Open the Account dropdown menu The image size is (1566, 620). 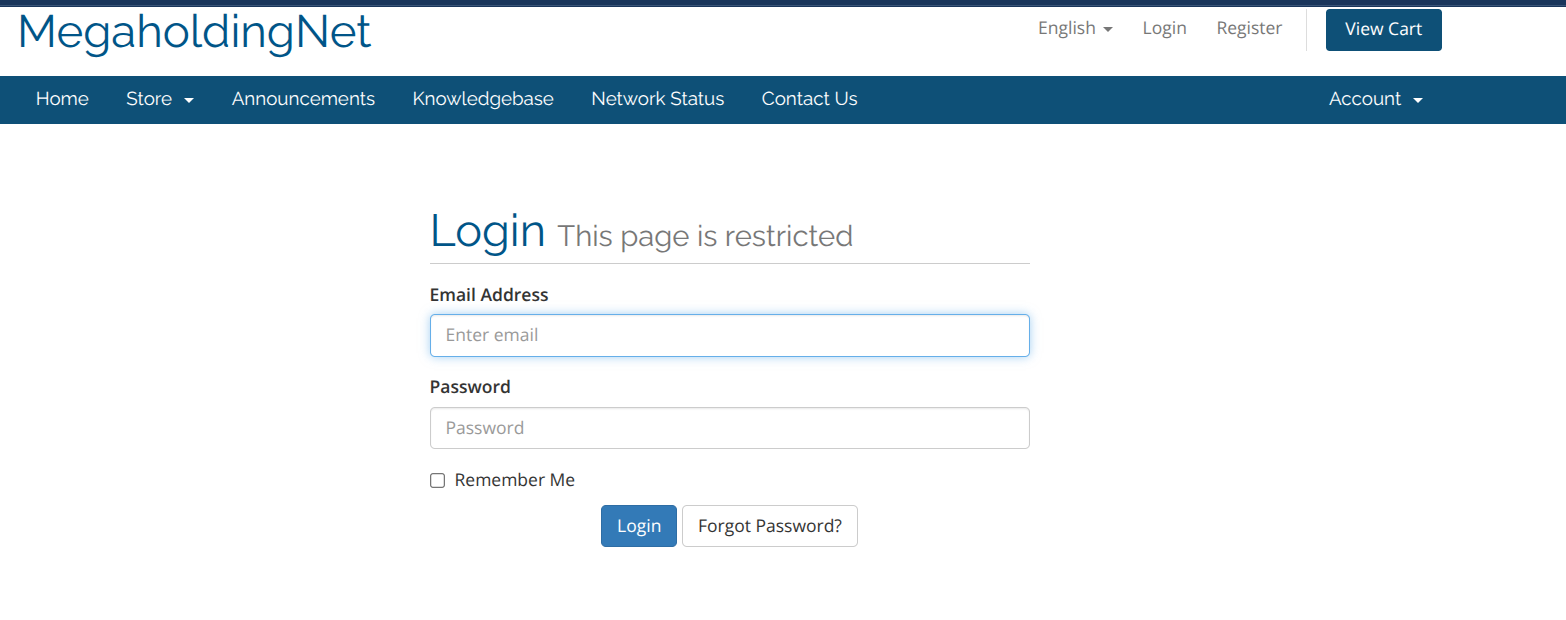[1375, 99]
